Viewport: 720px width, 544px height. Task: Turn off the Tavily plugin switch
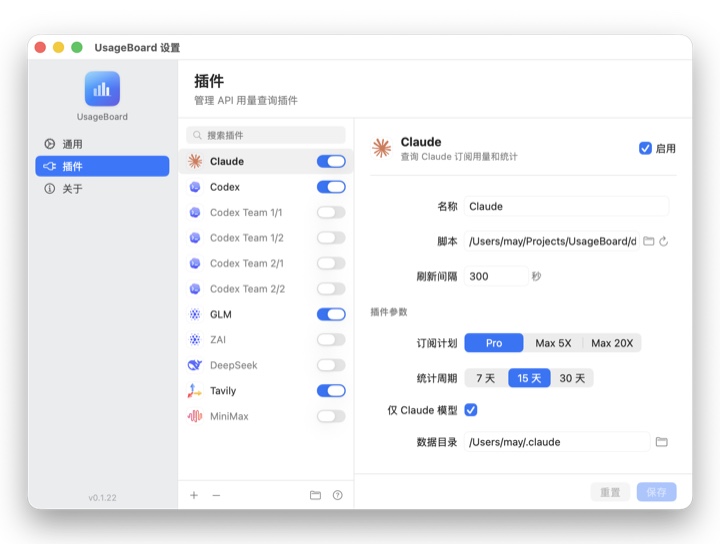click(331, 391)
